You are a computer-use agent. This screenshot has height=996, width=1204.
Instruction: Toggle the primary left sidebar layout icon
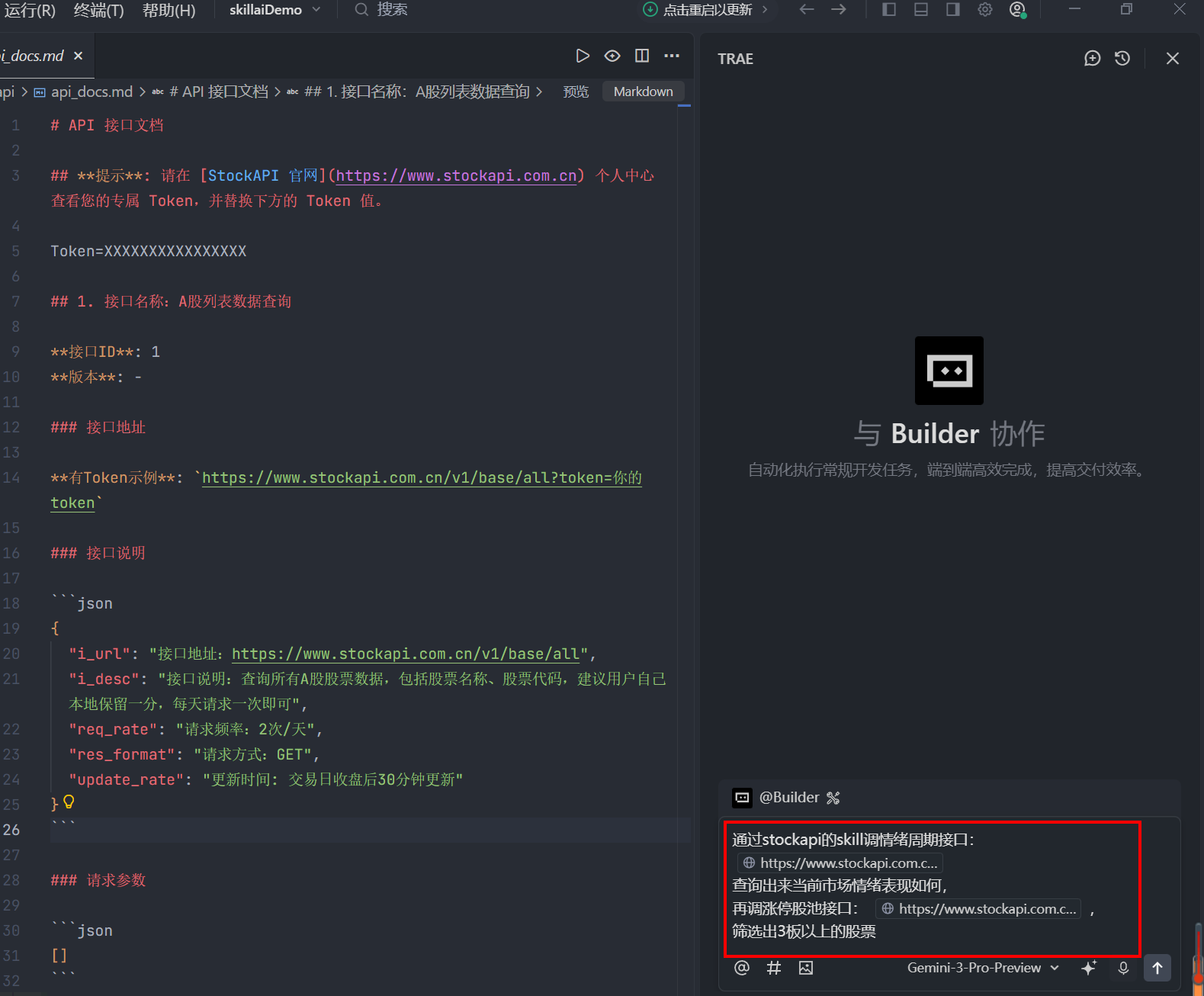point(889,9)
